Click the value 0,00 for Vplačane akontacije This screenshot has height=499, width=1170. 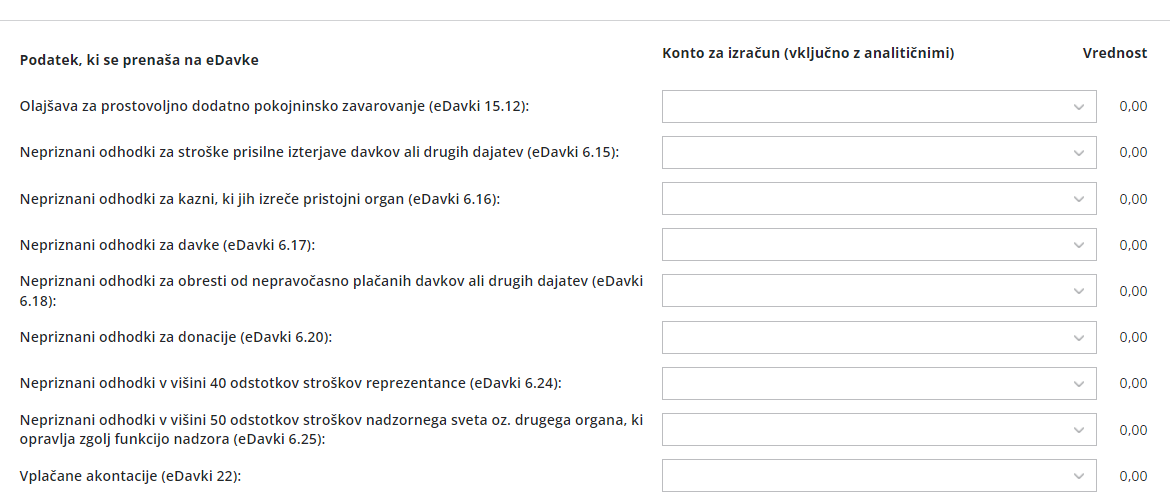pyautogui.click(x=1133, y=476)
